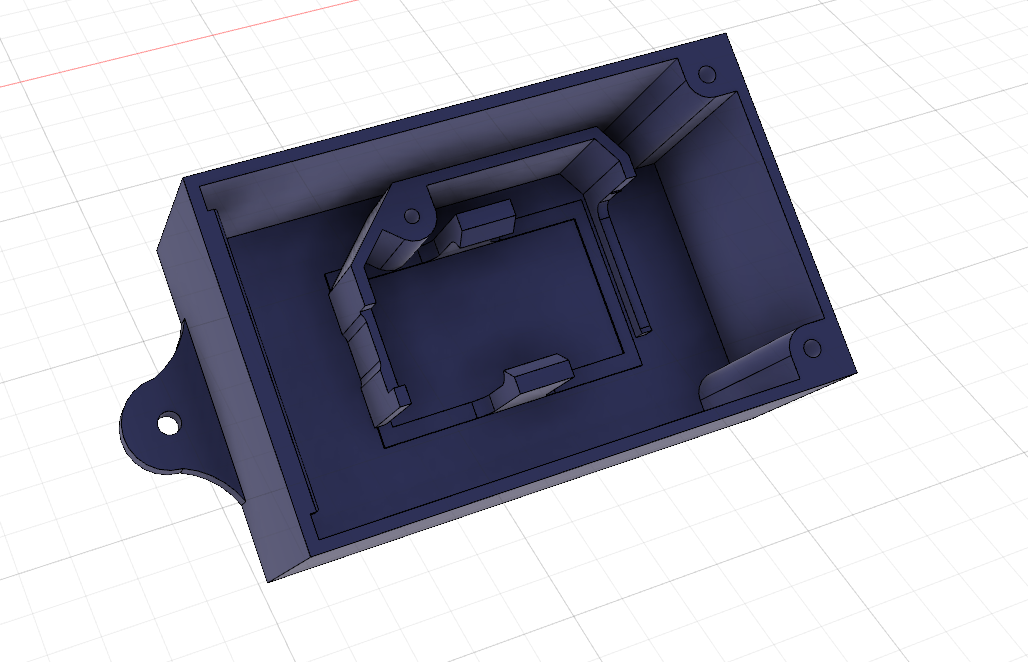1028x662 pixels.
Task: Click the screw hole in lower-right corner post
Action: [812, 348]
